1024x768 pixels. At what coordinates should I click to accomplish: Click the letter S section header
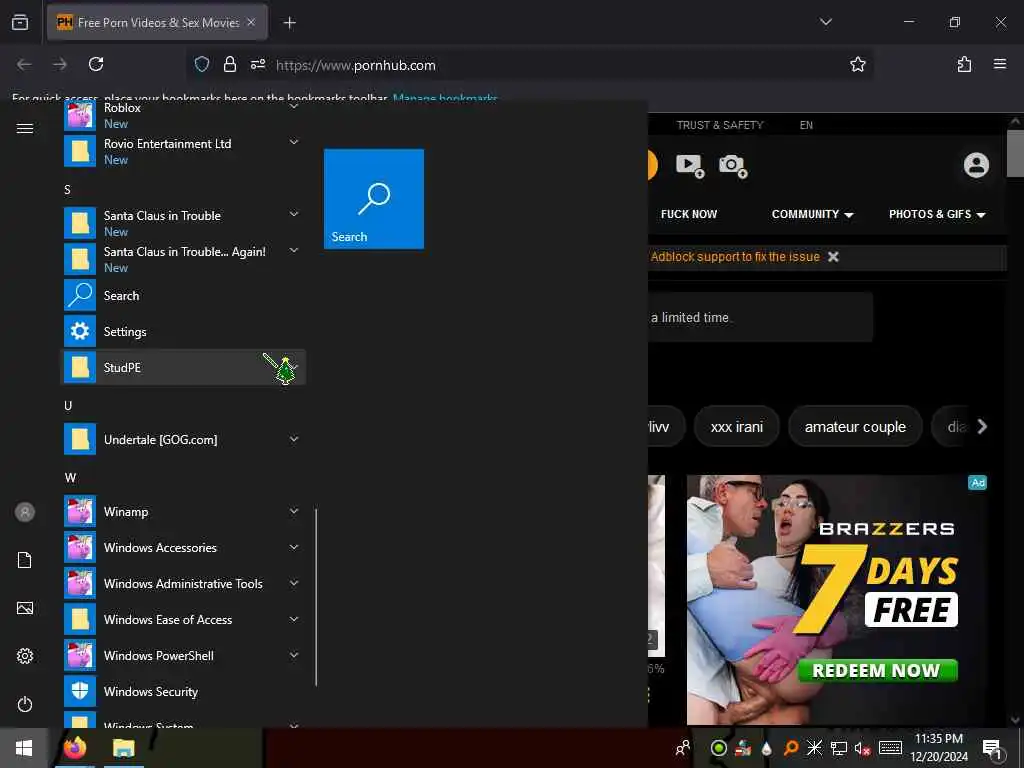pos(67,190)
